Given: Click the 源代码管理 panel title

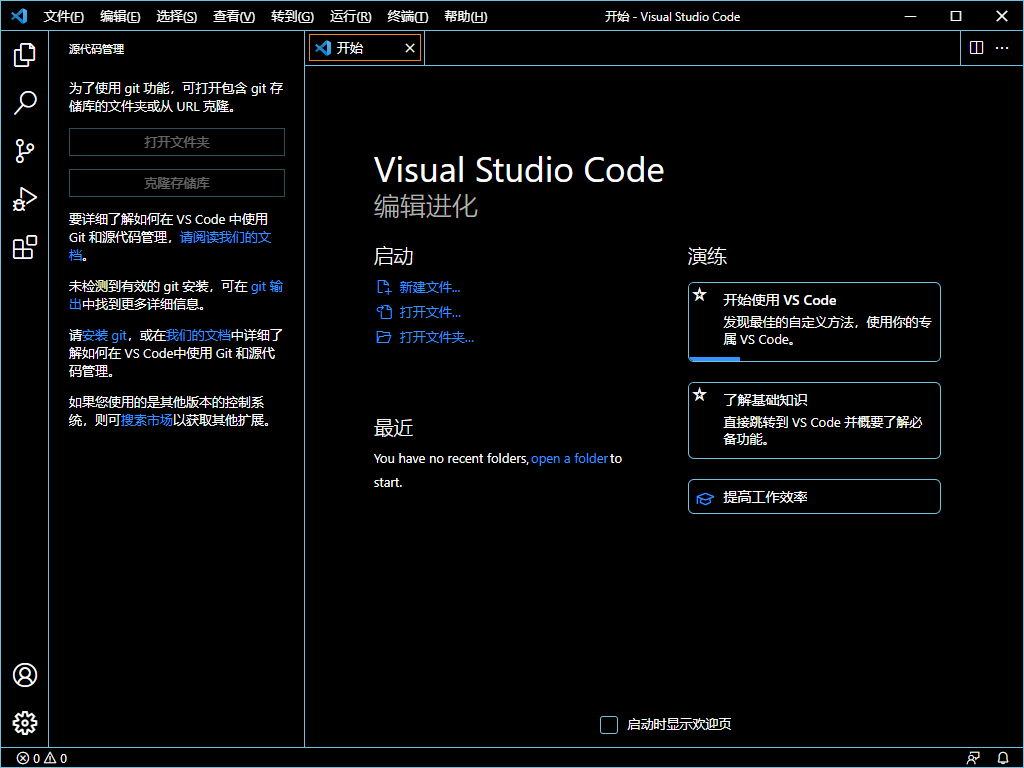Looking at the screenshot, I should (96, 49).
